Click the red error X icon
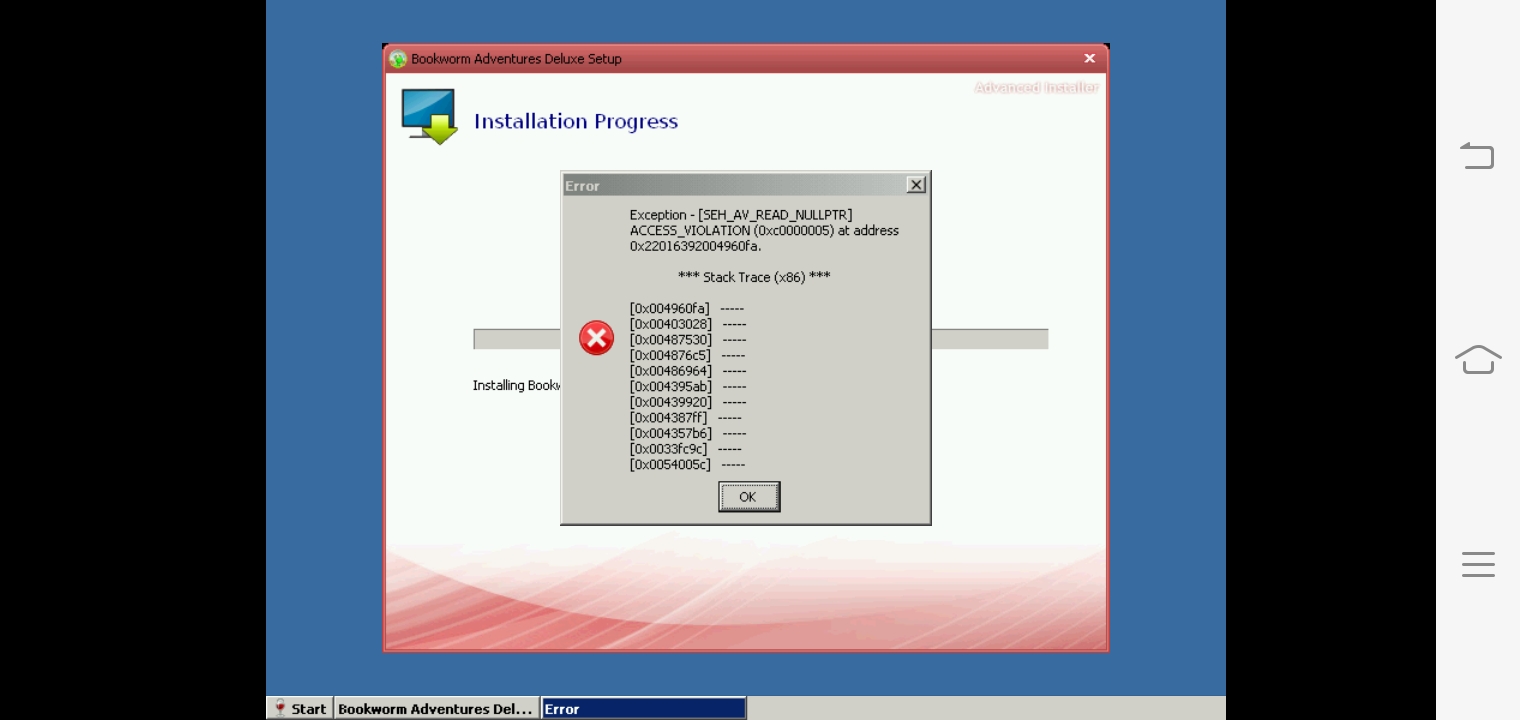This screenshot has height=720, width=1520. [x=596, y=338]
